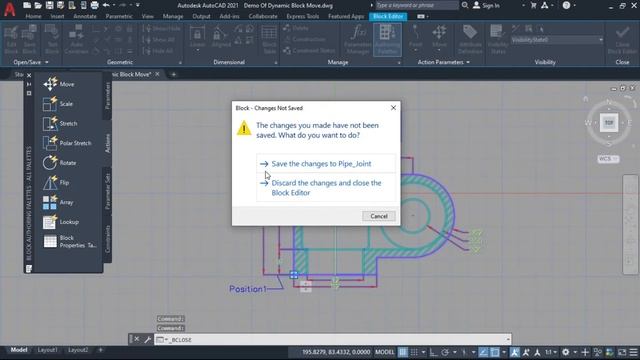Switch to the Layout1 tab

pos(48,350)
